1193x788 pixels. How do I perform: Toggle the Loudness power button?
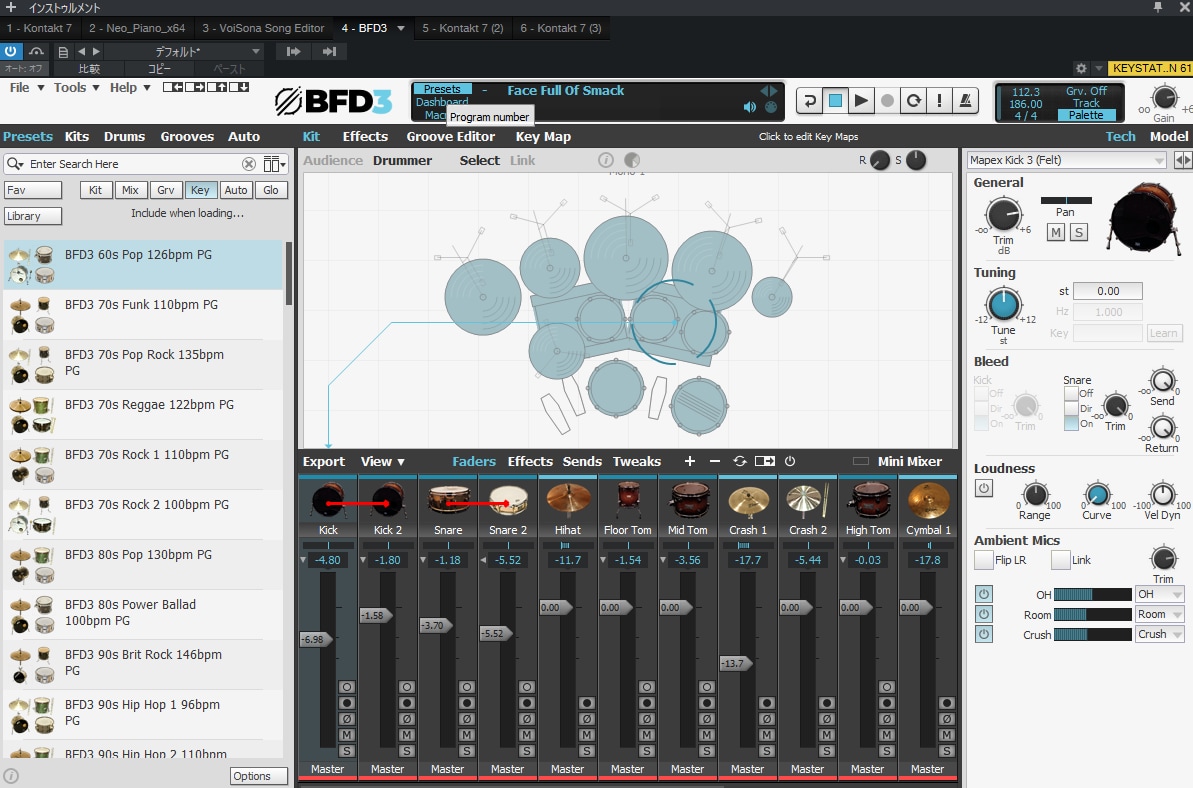[984, 488]
